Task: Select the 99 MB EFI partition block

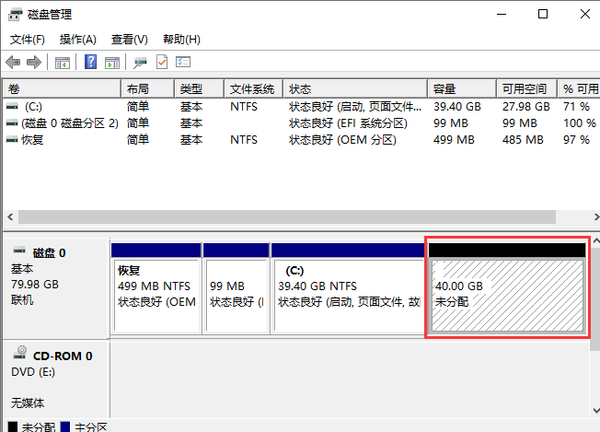Action: pyautogui.click(x=234, y=295)
